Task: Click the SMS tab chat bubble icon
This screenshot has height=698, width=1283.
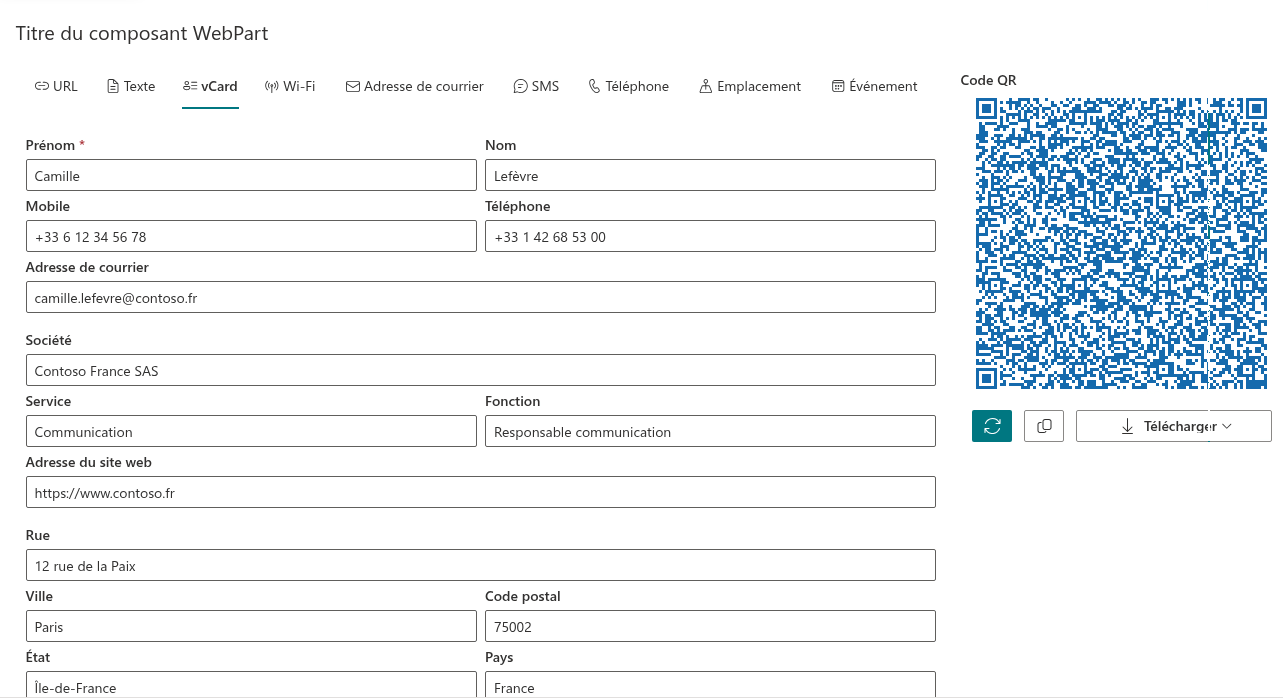Action: pyautogui.click(x=520, y=86)
